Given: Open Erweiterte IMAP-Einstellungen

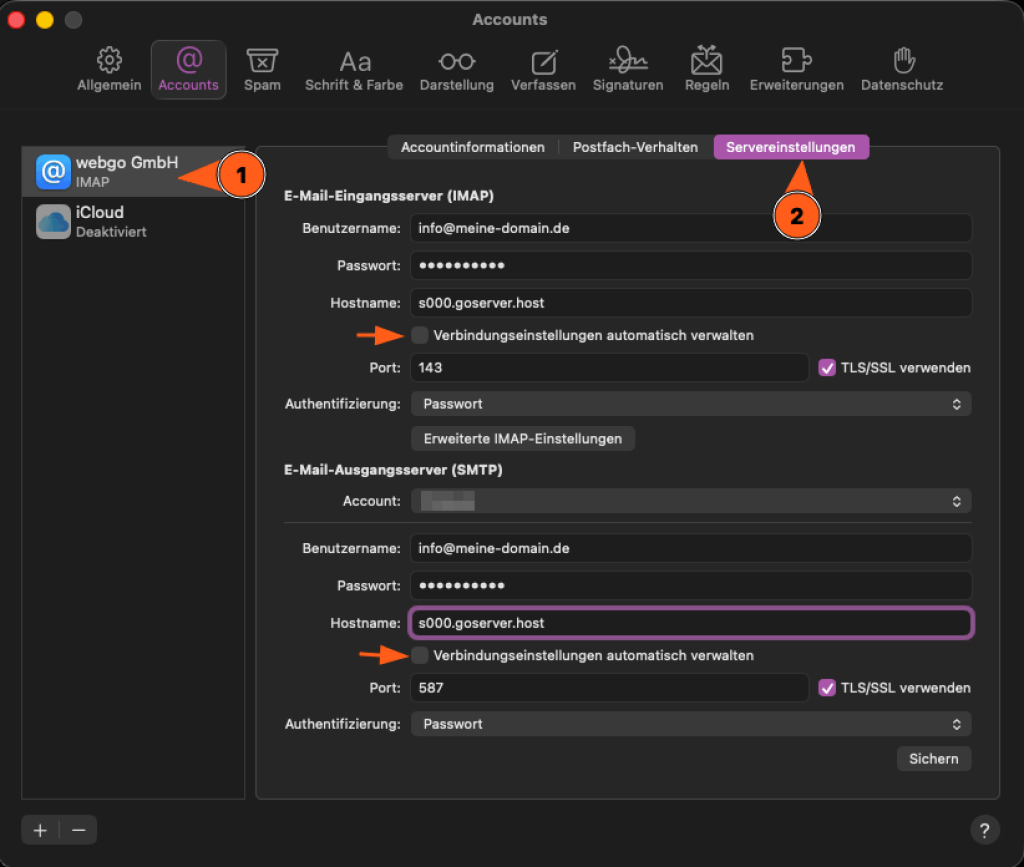Looking at the screenshot, I should 522,439.
